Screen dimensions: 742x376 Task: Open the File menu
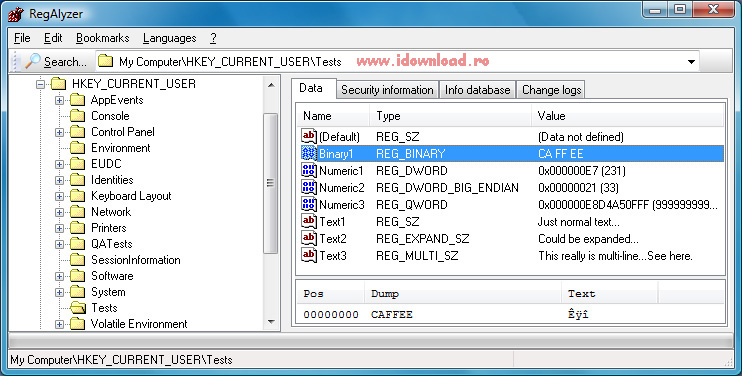click(22, 38)
